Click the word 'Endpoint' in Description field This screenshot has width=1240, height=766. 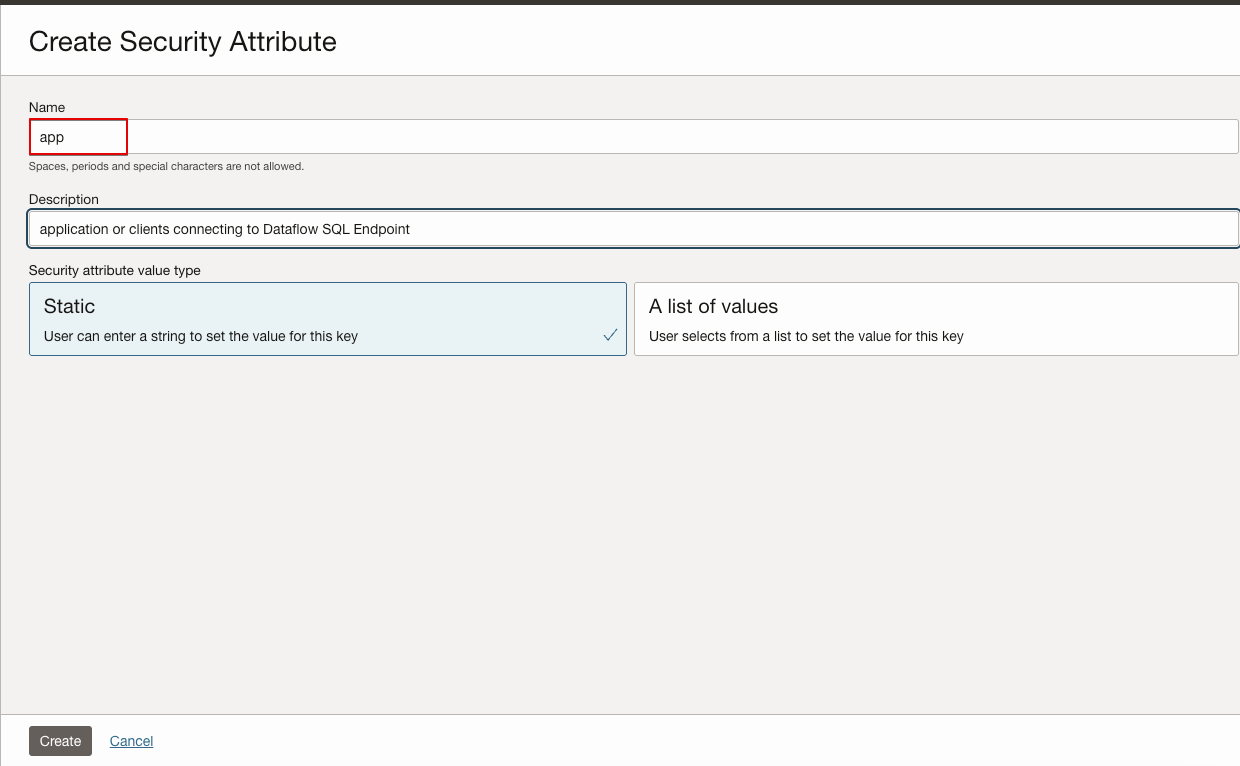pos(382,229)
